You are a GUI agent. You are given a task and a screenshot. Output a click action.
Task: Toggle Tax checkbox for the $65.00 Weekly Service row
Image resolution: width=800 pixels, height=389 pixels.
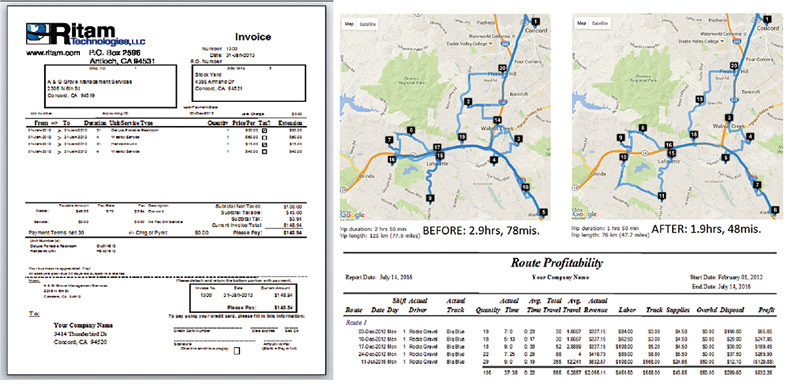point(264,138)
